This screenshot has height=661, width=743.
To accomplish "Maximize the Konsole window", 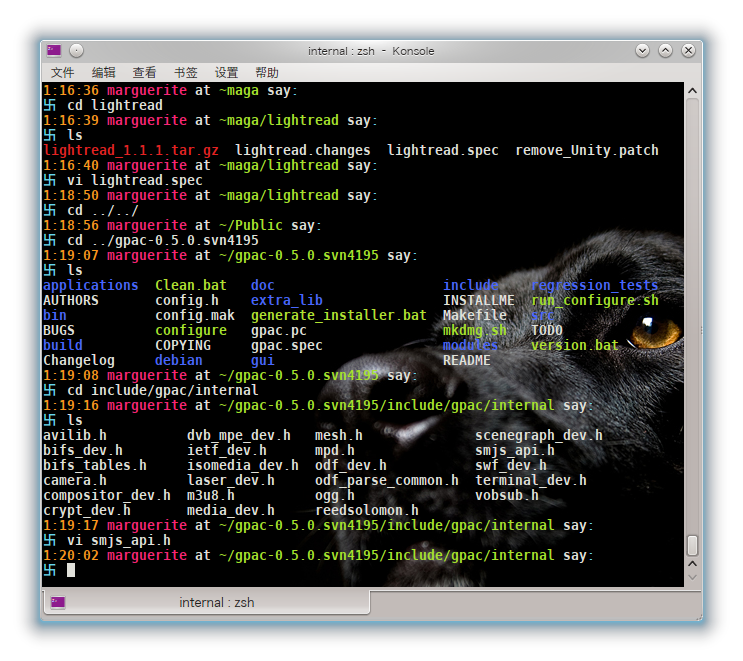I will pos(665,50).
